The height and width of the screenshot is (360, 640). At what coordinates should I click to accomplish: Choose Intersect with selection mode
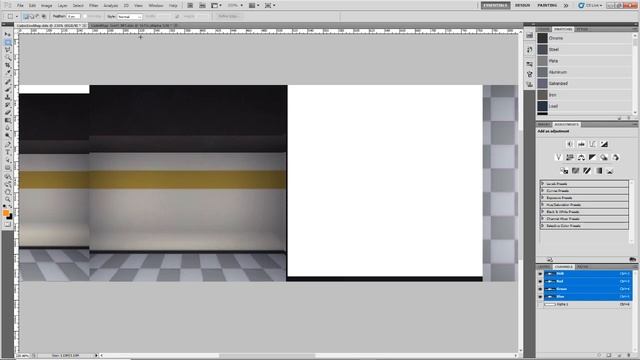(x=44, y=16)
